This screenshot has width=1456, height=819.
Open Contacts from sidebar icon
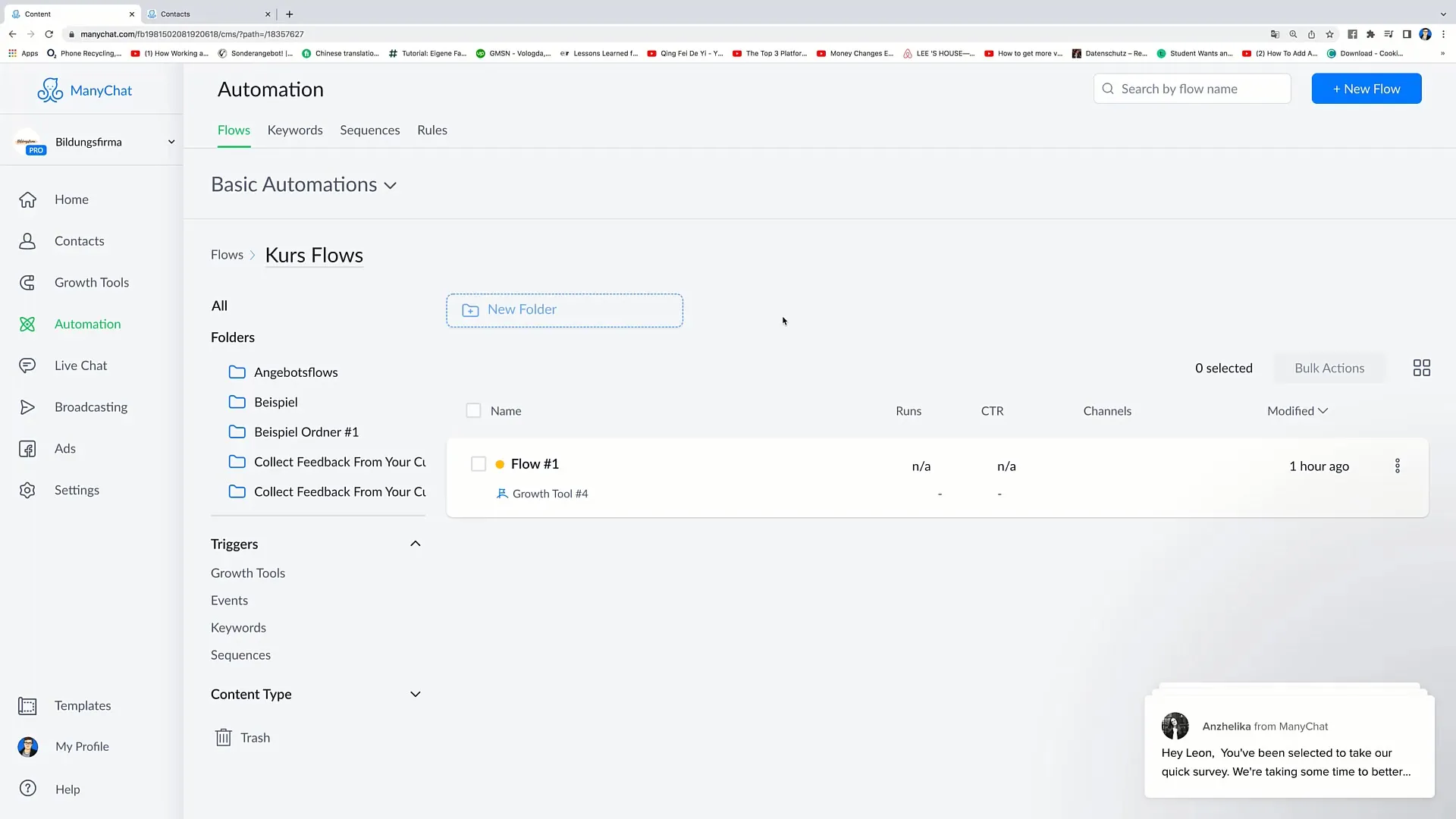tap(27, 241)
